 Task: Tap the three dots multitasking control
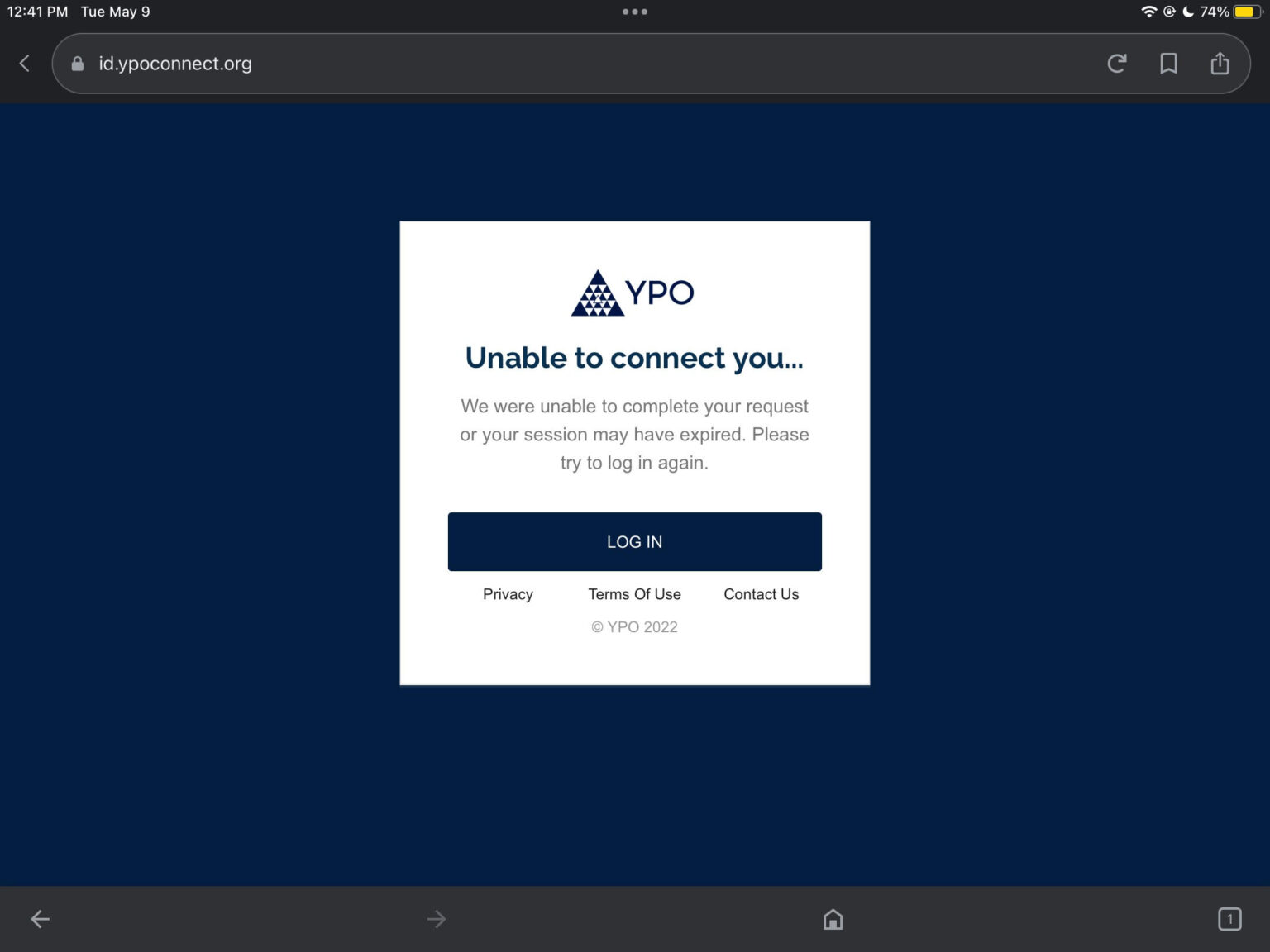pyautogui.click(x=634, y=12)
